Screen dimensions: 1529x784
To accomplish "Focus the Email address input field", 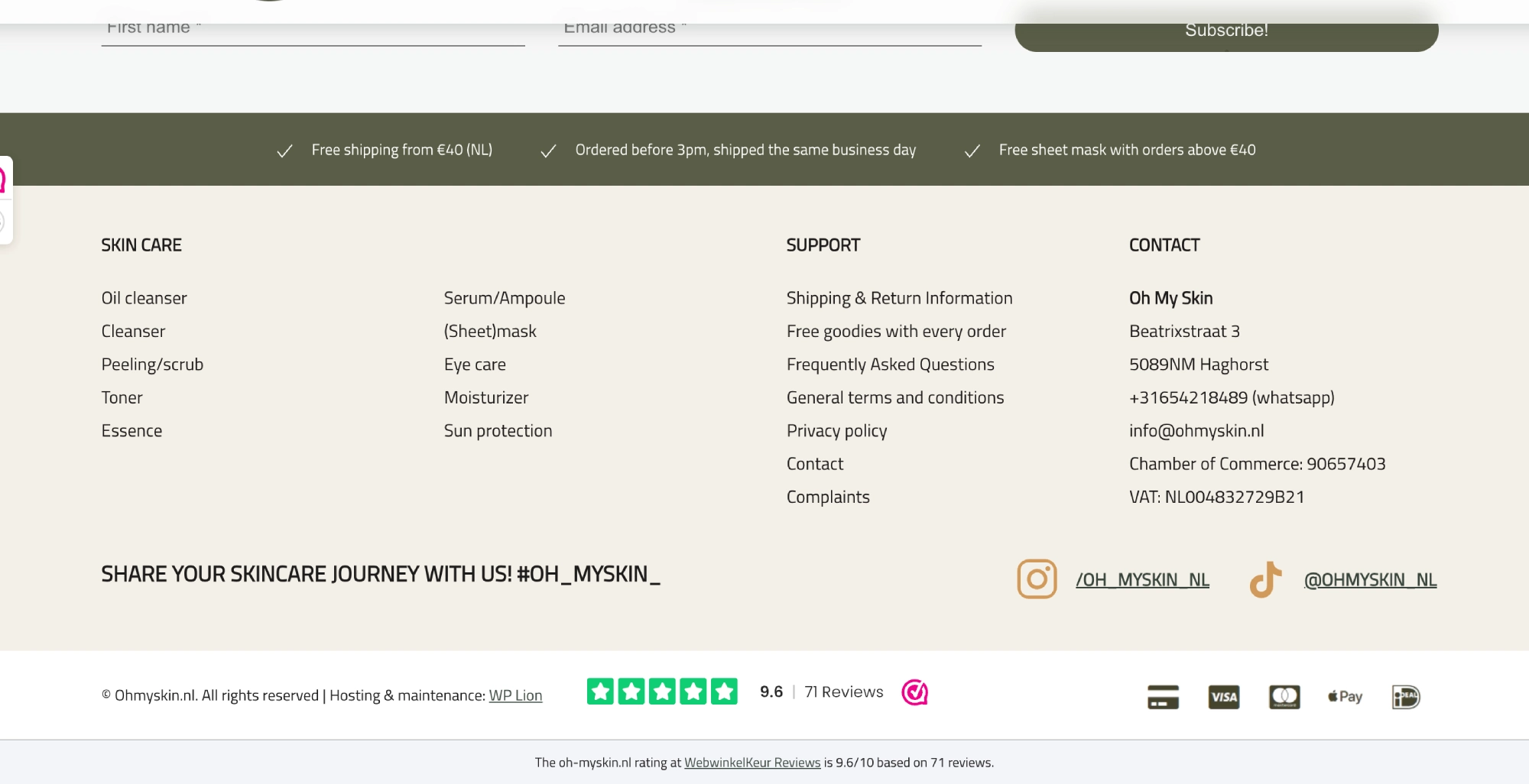I will click(769, 31).
